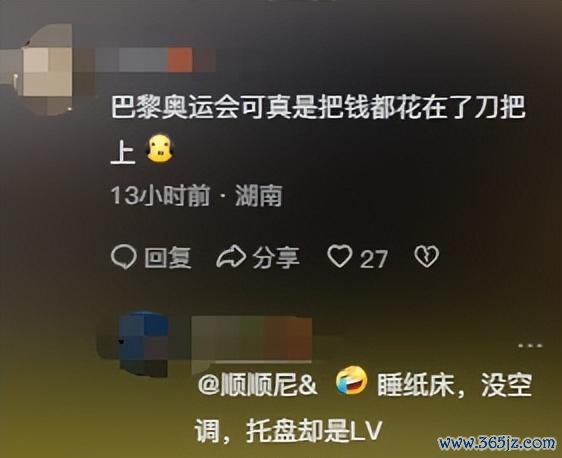Viewport: 562px width, 458px height.
Task: Open the blue avatar of second commenter
Action: point(143,345)
